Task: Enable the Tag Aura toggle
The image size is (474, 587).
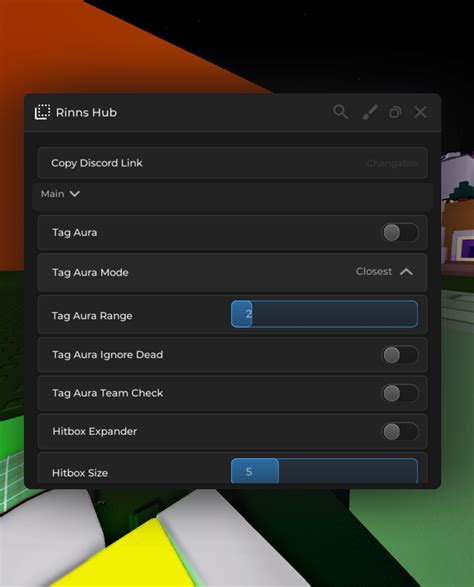Action: pos(400,232)
